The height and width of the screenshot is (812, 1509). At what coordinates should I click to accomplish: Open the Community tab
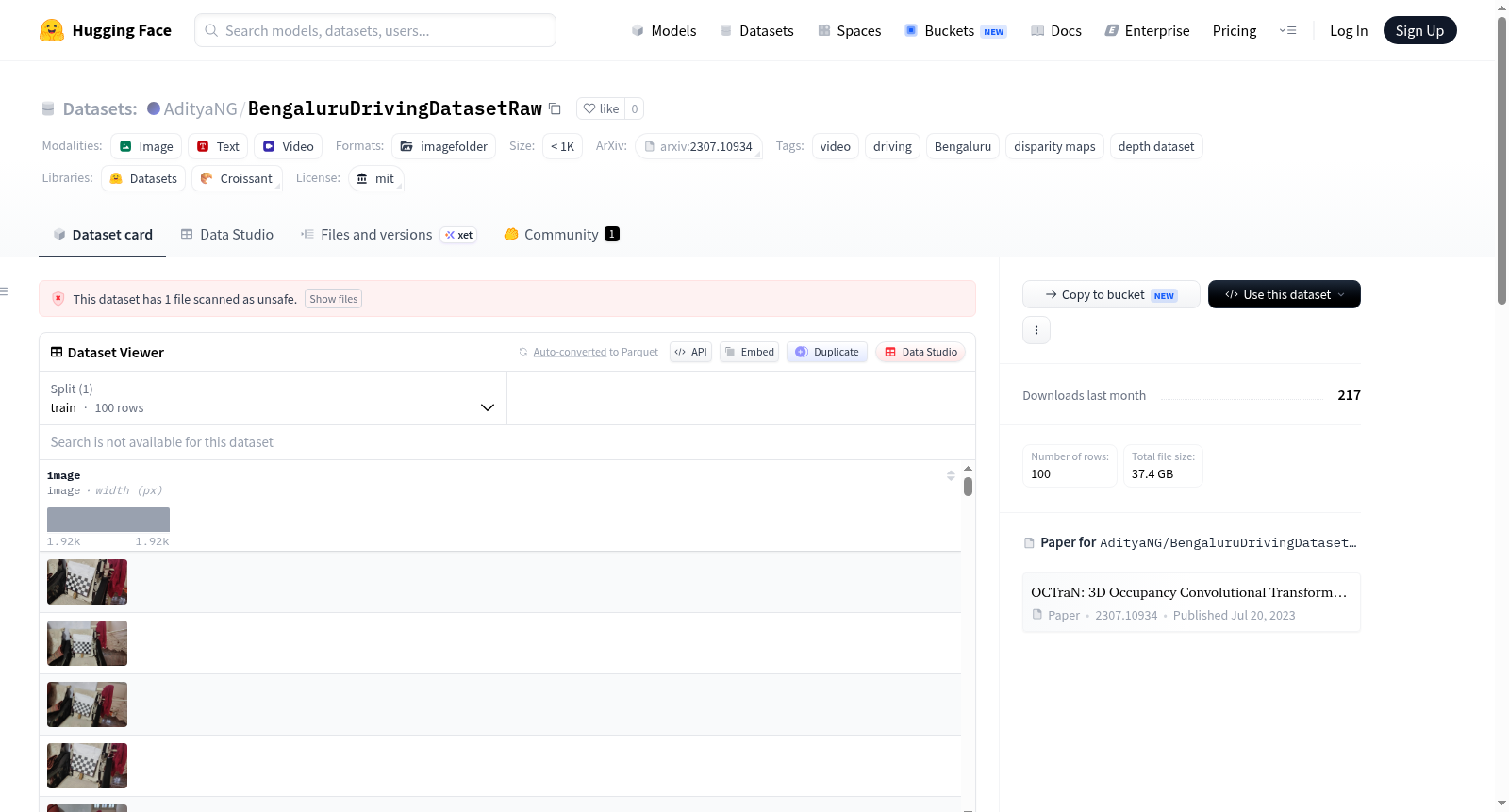(561, 235)
